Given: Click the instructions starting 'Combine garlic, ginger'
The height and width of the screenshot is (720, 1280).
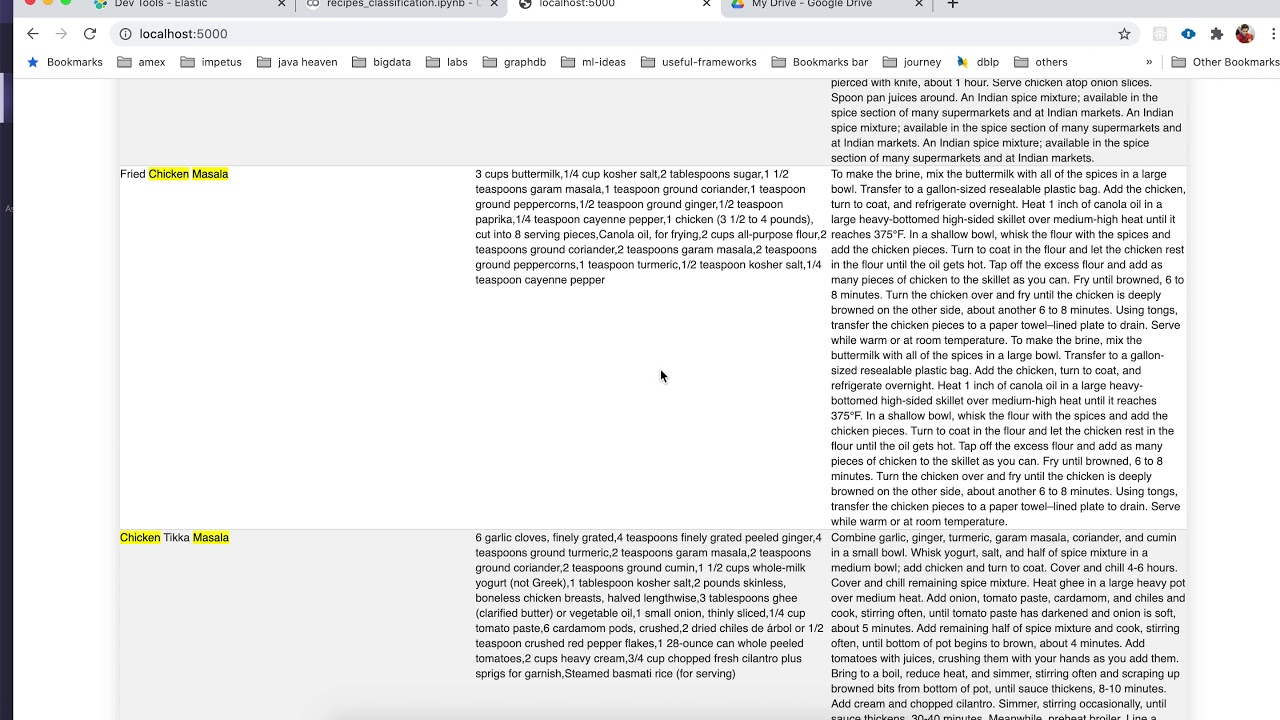Looking at the screenshot, I should click(x=1008, y=625).
